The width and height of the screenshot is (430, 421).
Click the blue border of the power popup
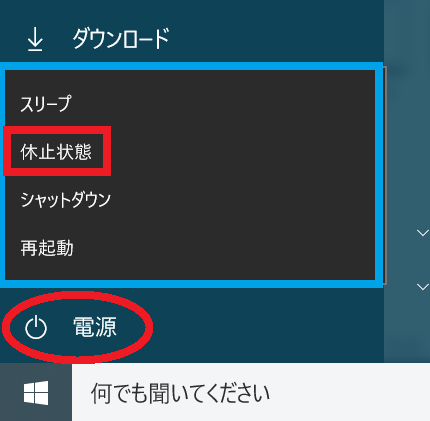coord(190,66)
